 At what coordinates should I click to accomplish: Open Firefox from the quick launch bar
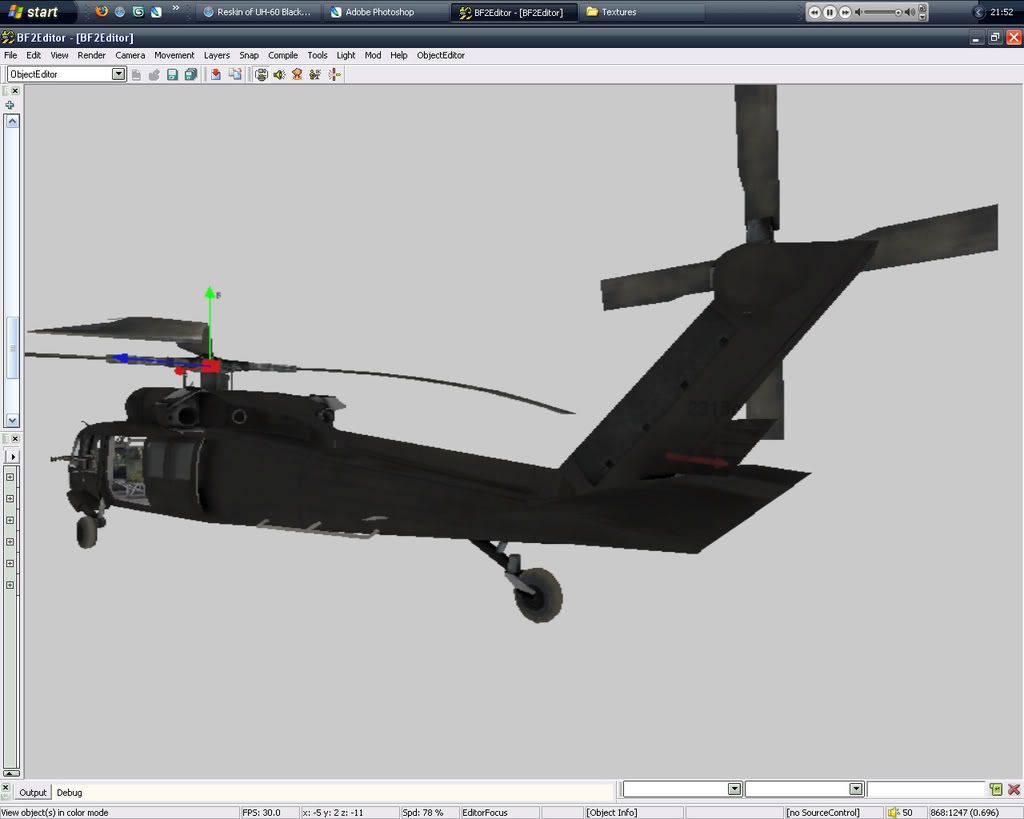coord(101,12)
